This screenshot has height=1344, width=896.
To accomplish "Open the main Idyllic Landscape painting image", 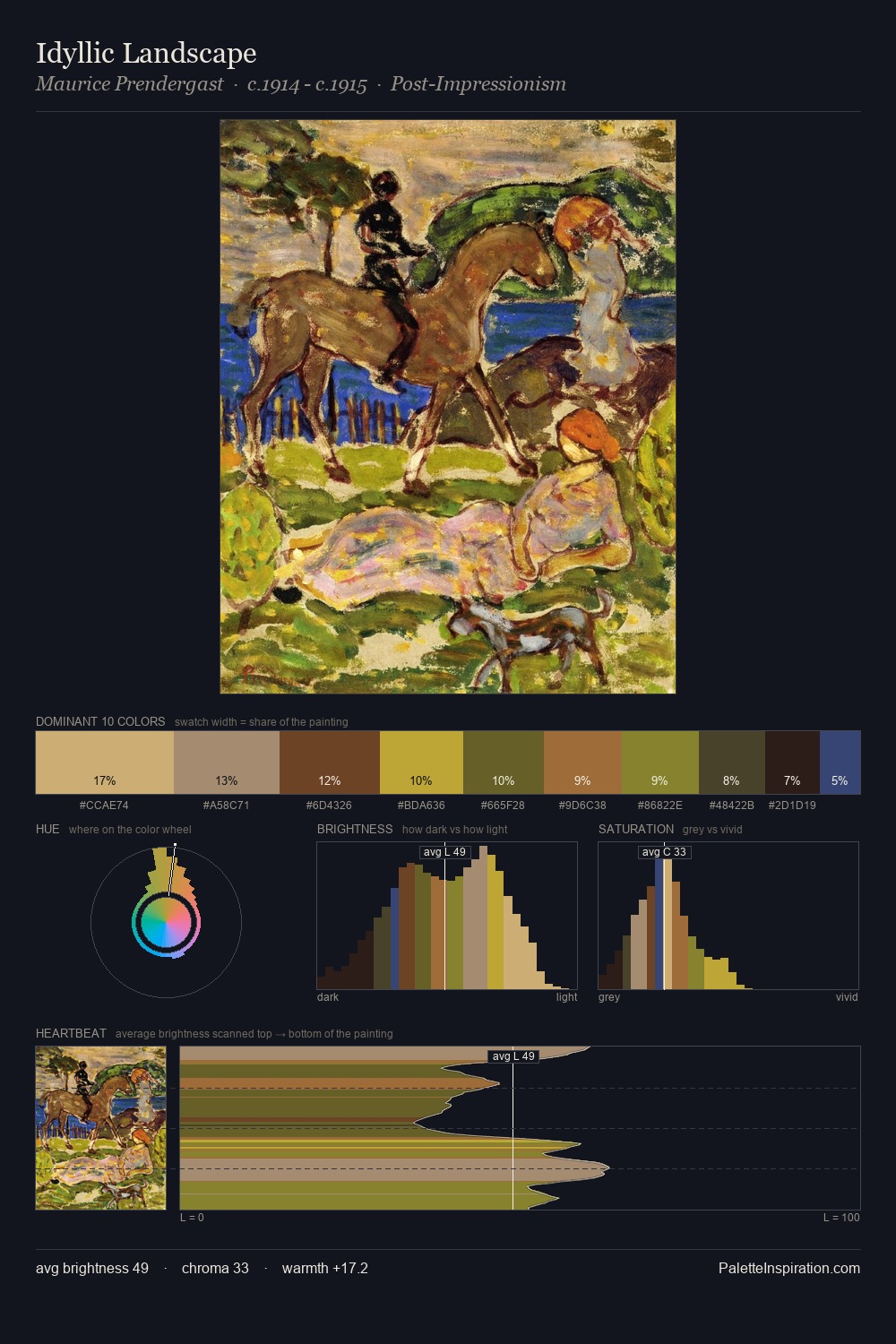I will pos(448,407).
